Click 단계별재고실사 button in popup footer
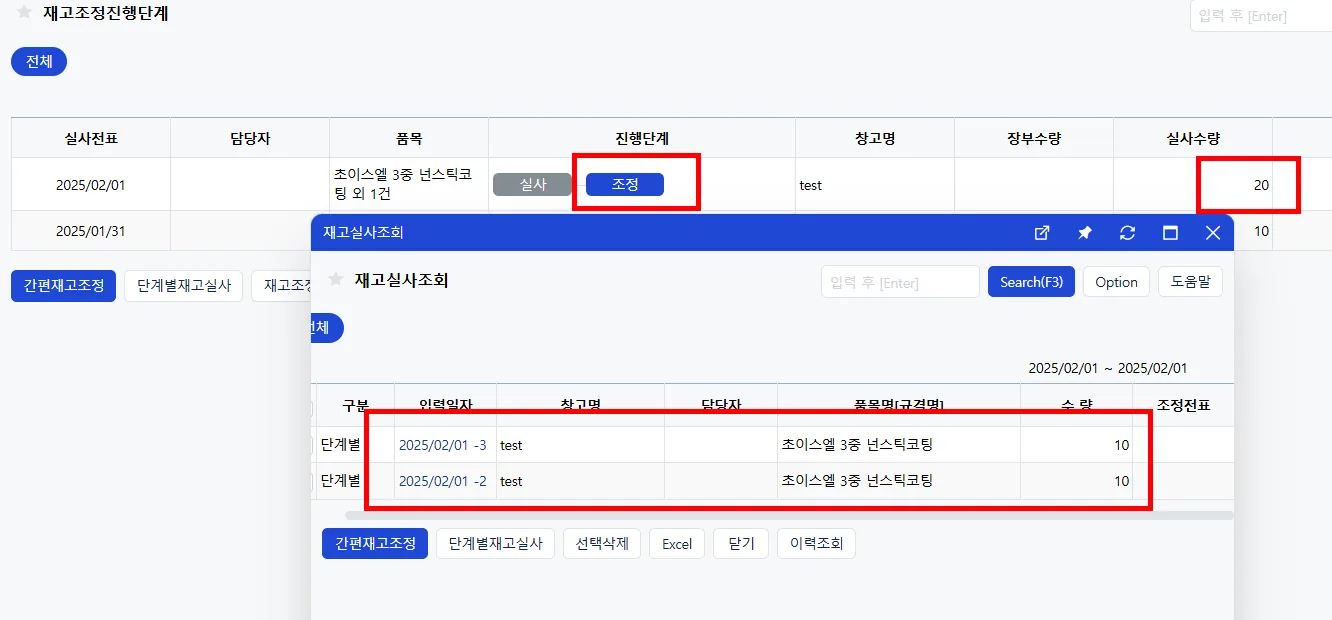The width and height of the screenshot is (1332, 620). tap(495, 544)
